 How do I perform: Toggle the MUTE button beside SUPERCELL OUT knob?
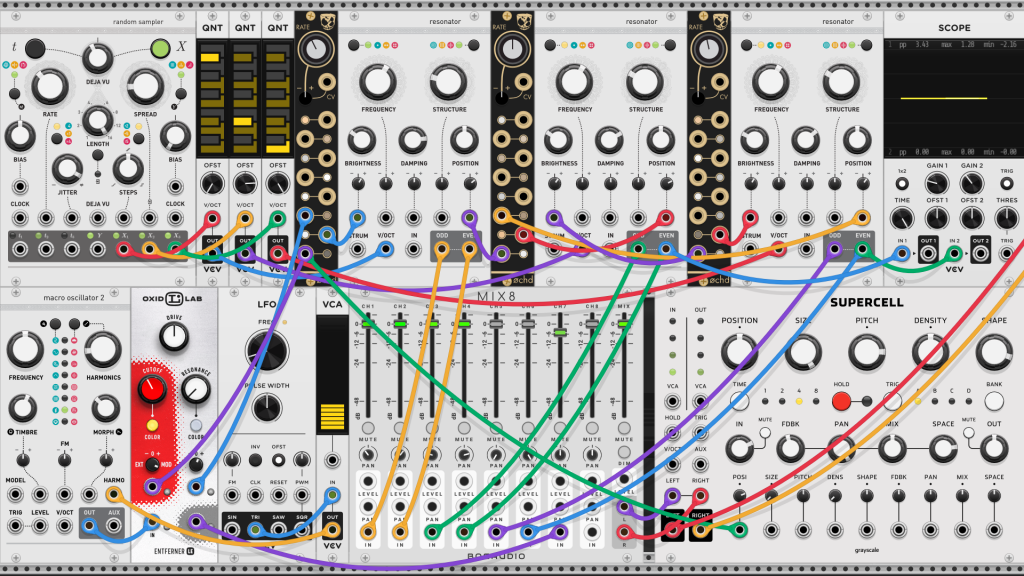point(968,432)
